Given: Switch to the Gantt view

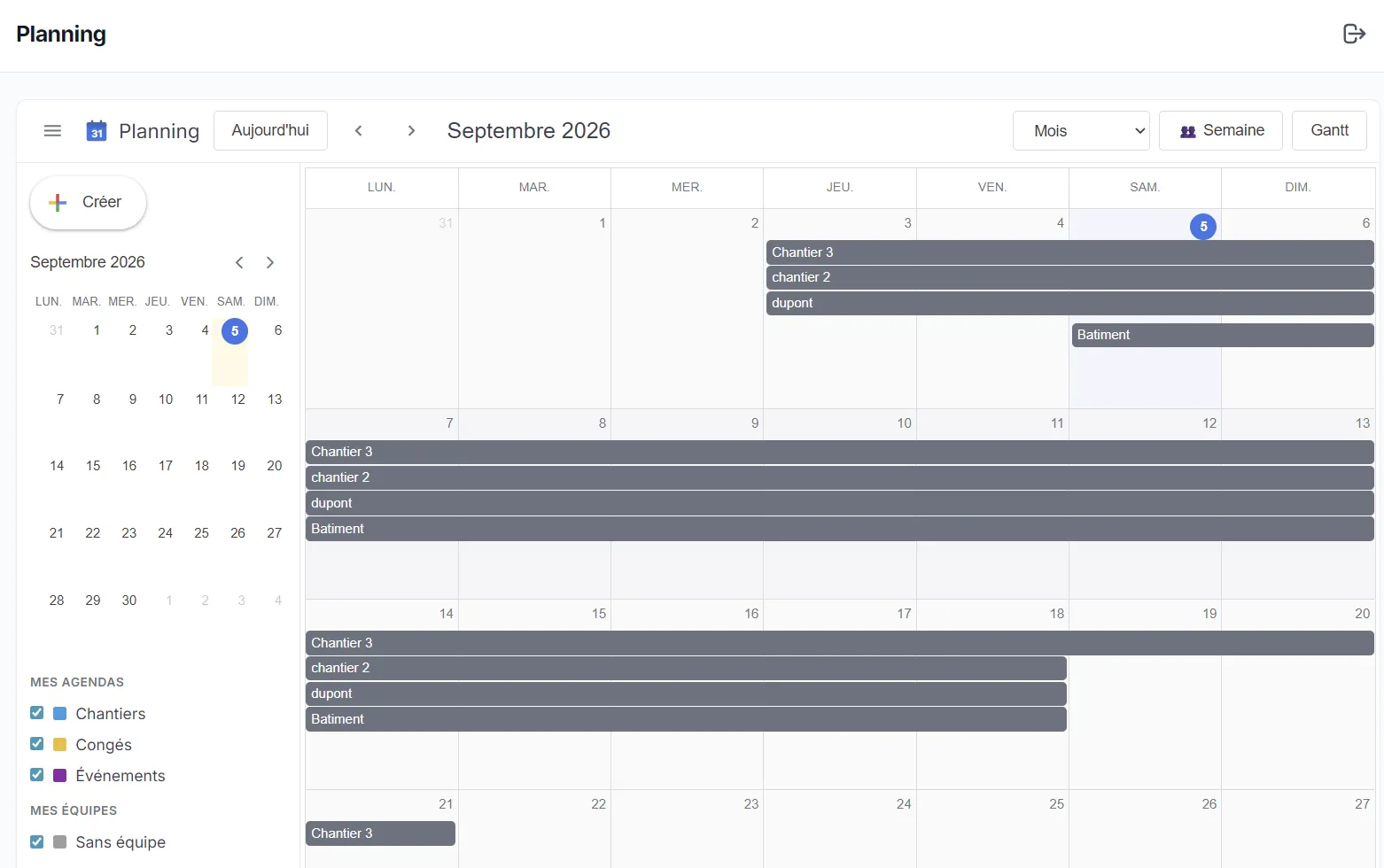Looking at the screenshot, I should (1329, 130).
